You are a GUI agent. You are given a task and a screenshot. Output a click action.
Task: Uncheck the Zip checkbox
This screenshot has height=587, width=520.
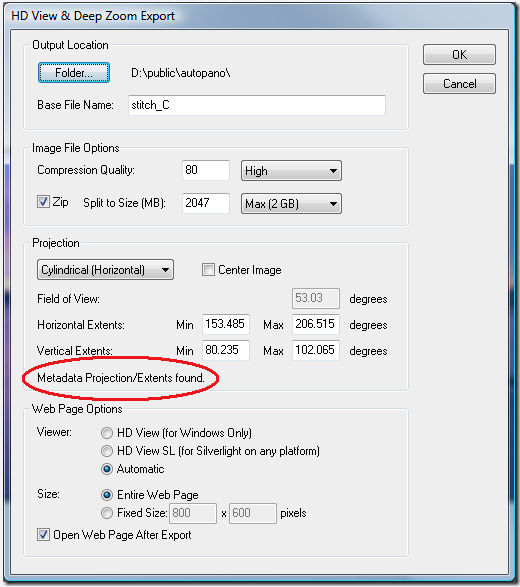point(43,202)
